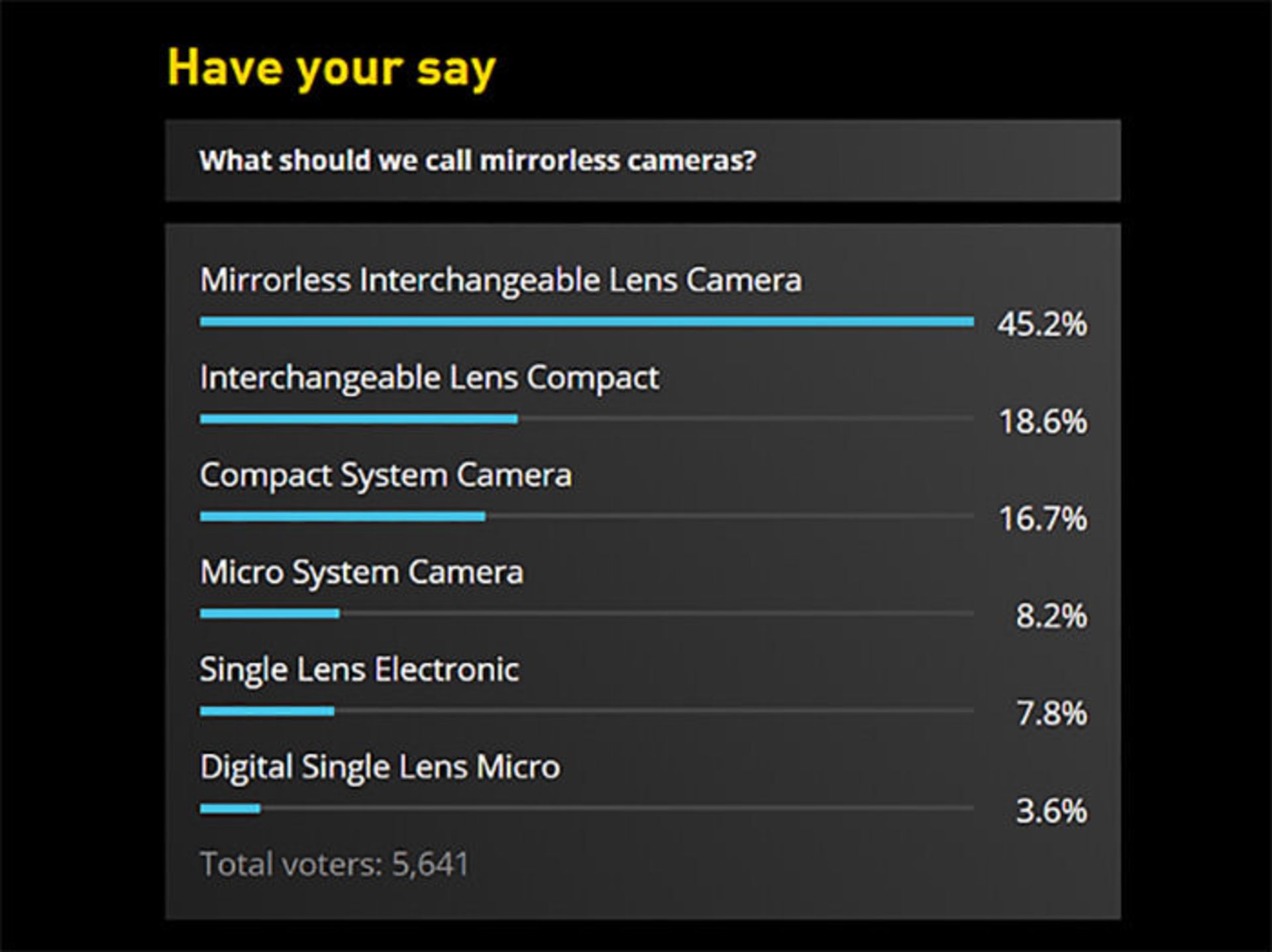Click the Interchangeable Lens Compact result bar
The width and height of the screenshot is (1272, 952).
[x=358, y=419]
